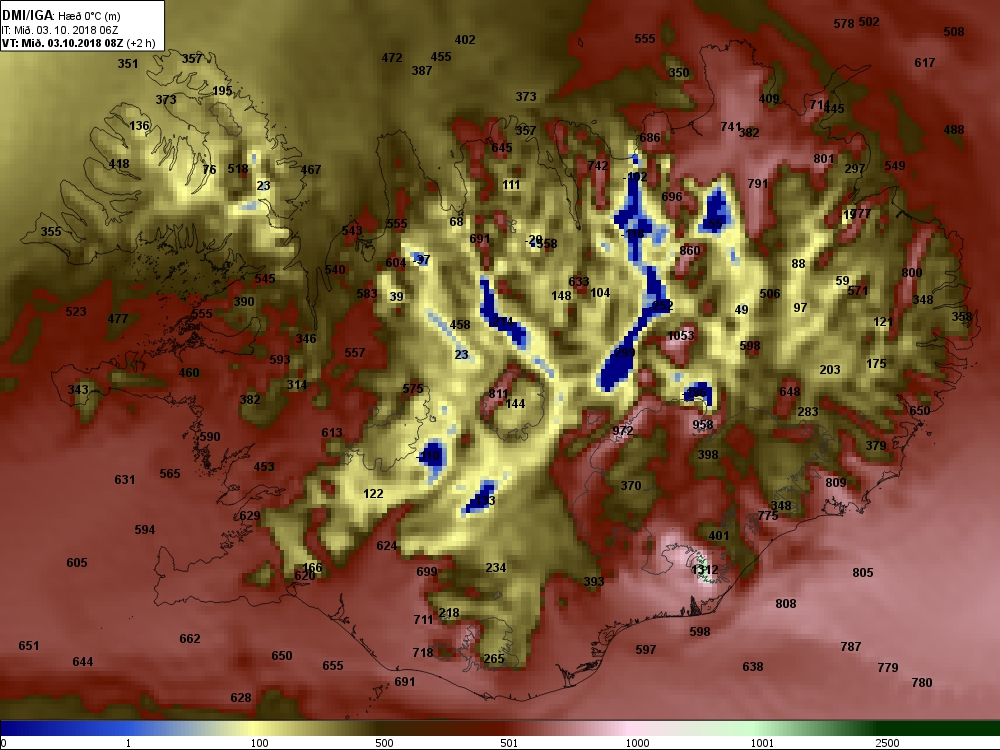Click the map value '811'
This screenshot has width=1000, height=750.
(498, 393)
